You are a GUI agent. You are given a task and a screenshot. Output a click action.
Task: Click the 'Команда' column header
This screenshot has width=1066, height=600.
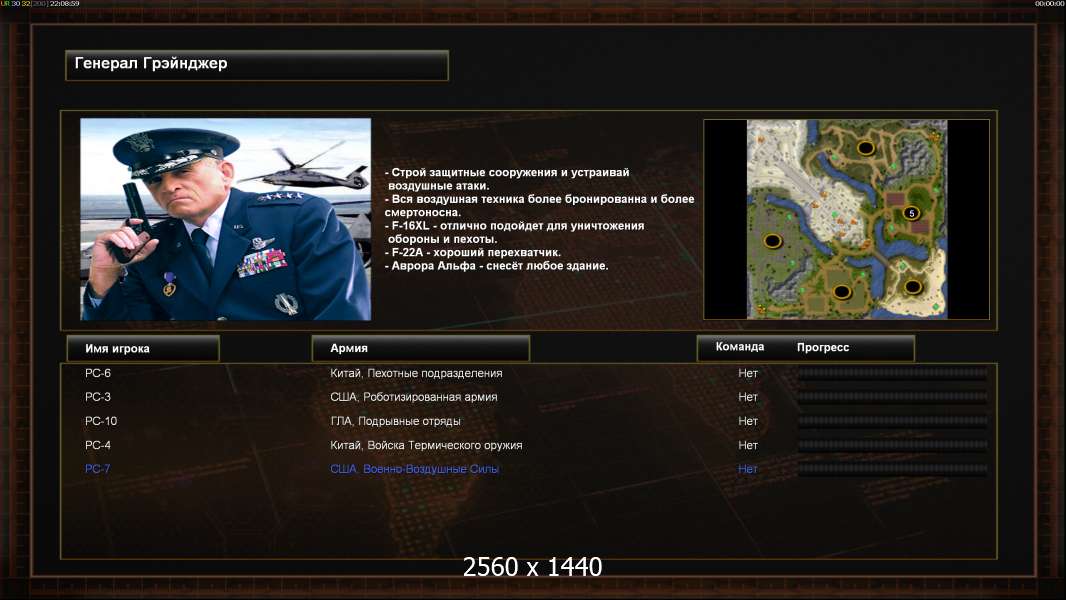pos(740,347)
